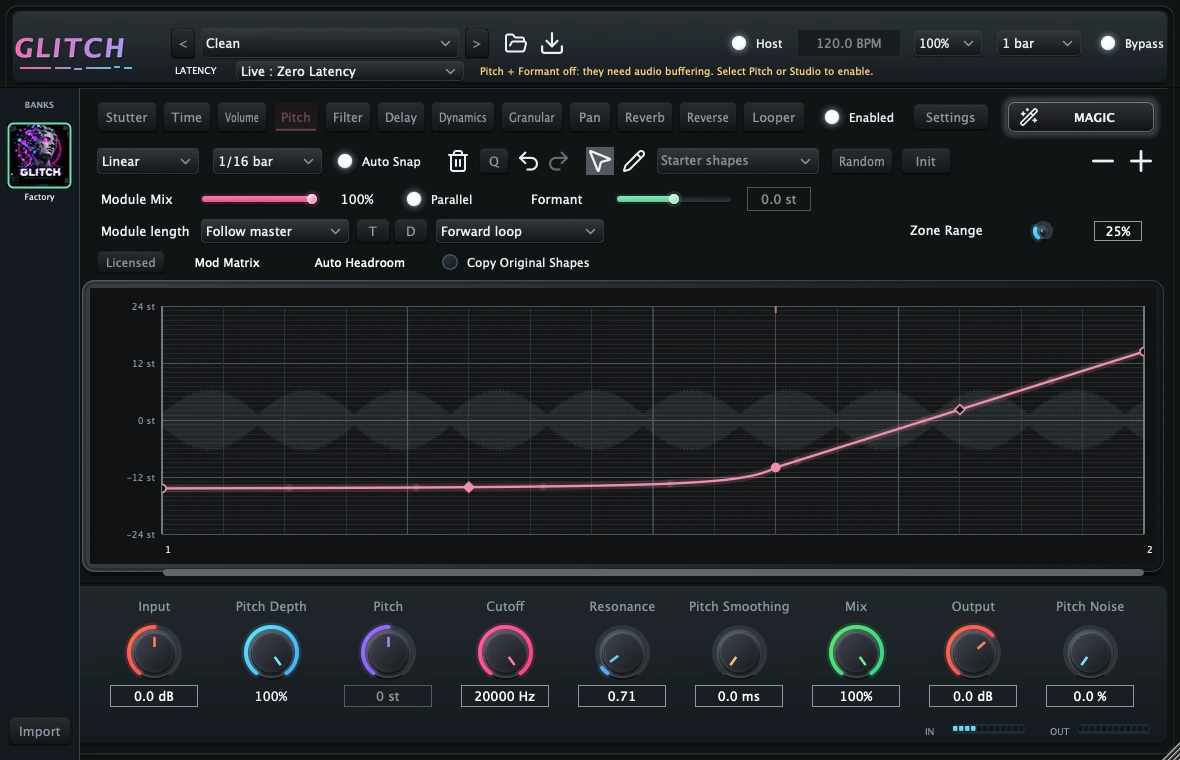Image resolution: width=1180 pixels, height=760 pixels.
Task: Switch to the Reverb tab
Action: (645, 117)
